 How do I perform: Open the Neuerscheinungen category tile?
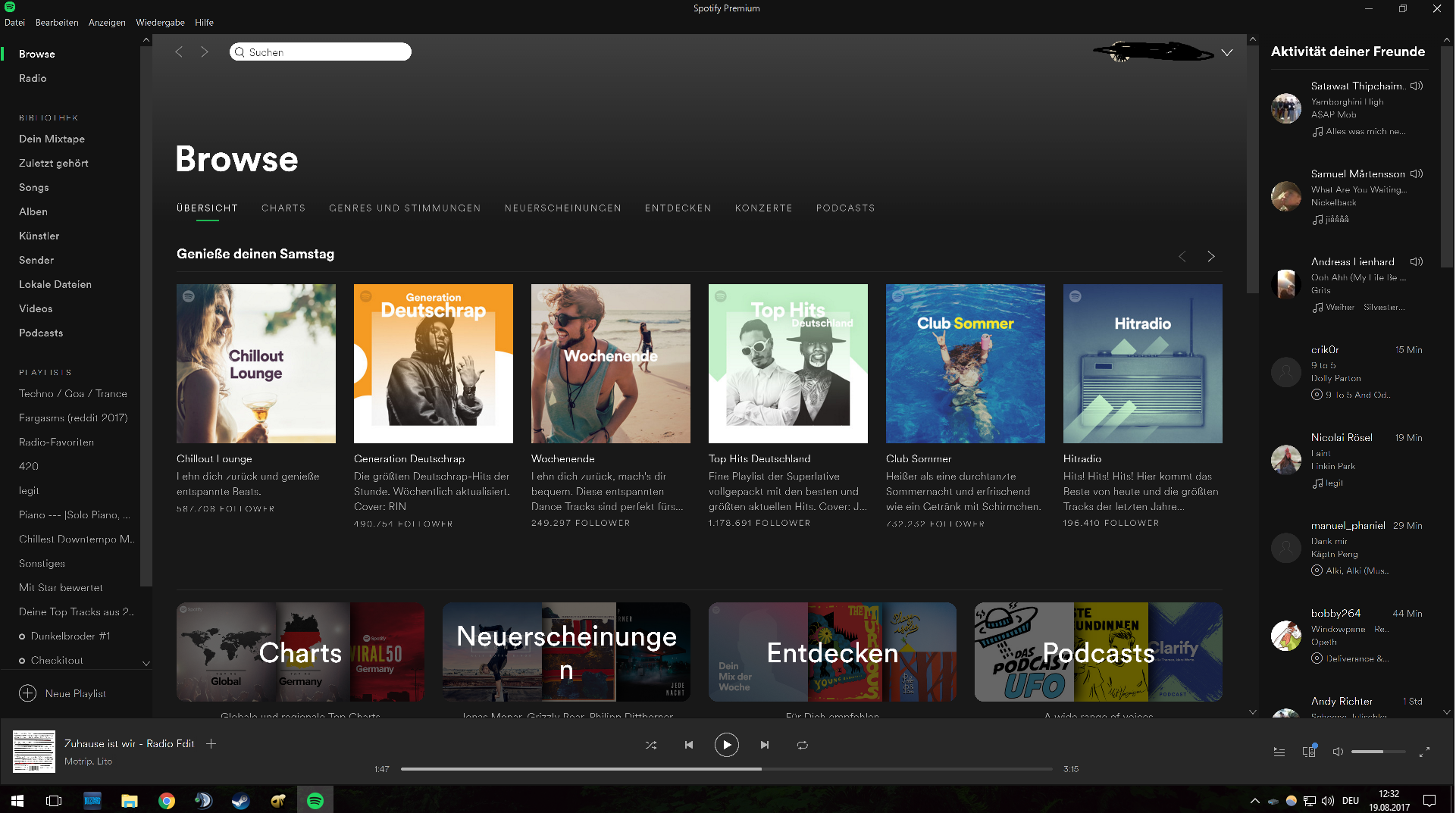click(566, 652)
